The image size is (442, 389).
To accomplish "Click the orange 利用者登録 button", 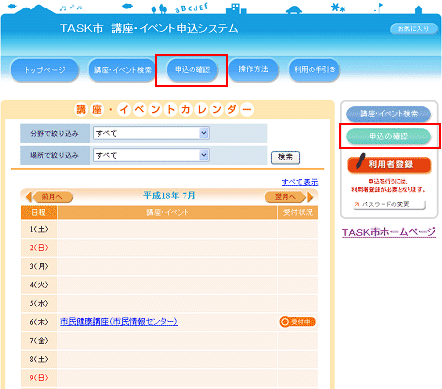I will pos(389,164).
